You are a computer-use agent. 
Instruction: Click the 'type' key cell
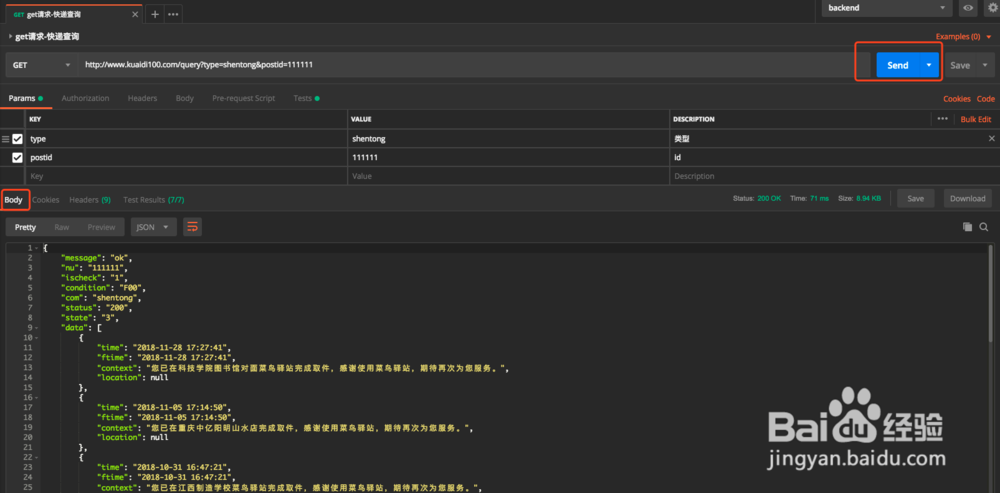point(186,138)
